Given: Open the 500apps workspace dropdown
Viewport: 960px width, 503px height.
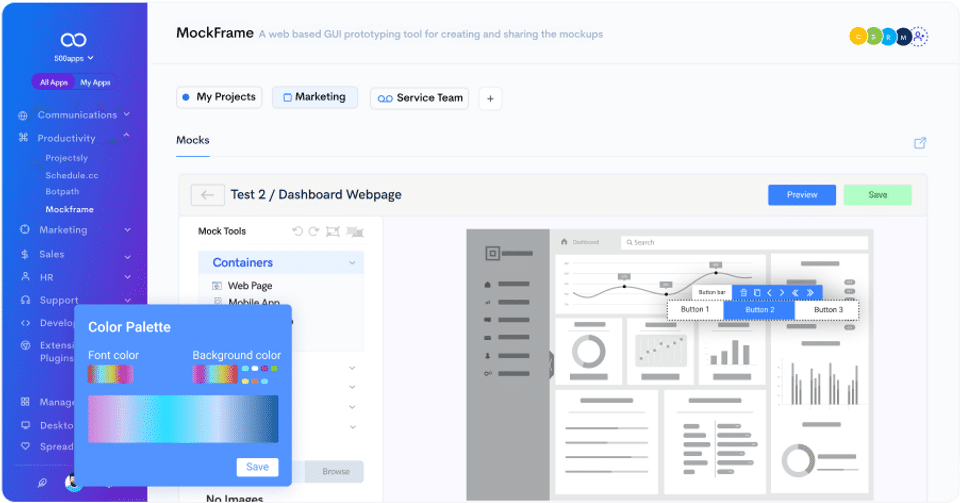Looking at the screenshot, I should point(73,58).
